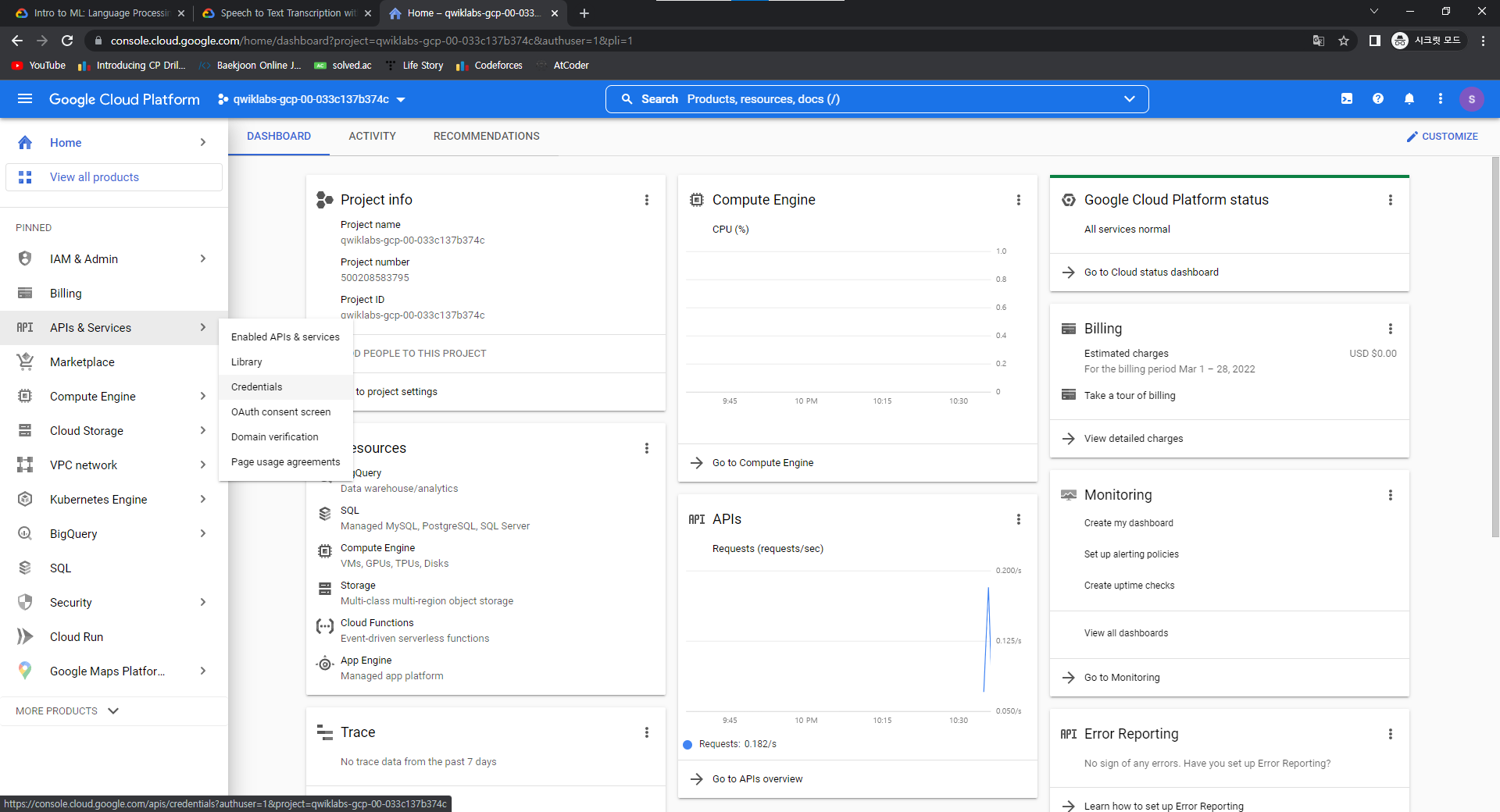Viewport: 1500px width, 812px height.
Task: Click the CUSTOMIZE button
Action: point(1442,137)
